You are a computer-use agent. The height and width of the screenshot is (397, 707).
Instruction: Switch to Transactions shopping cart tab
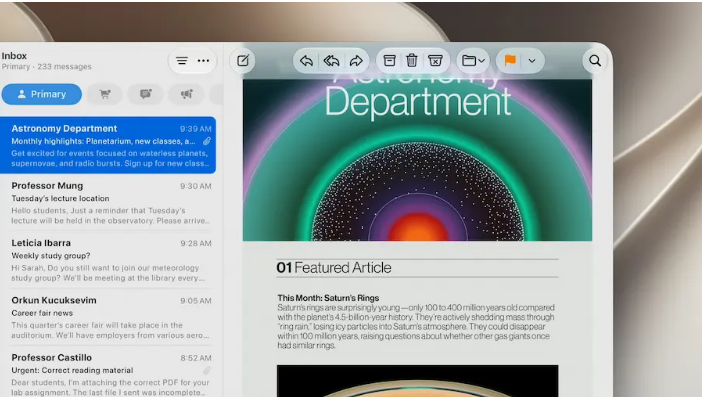105,94
